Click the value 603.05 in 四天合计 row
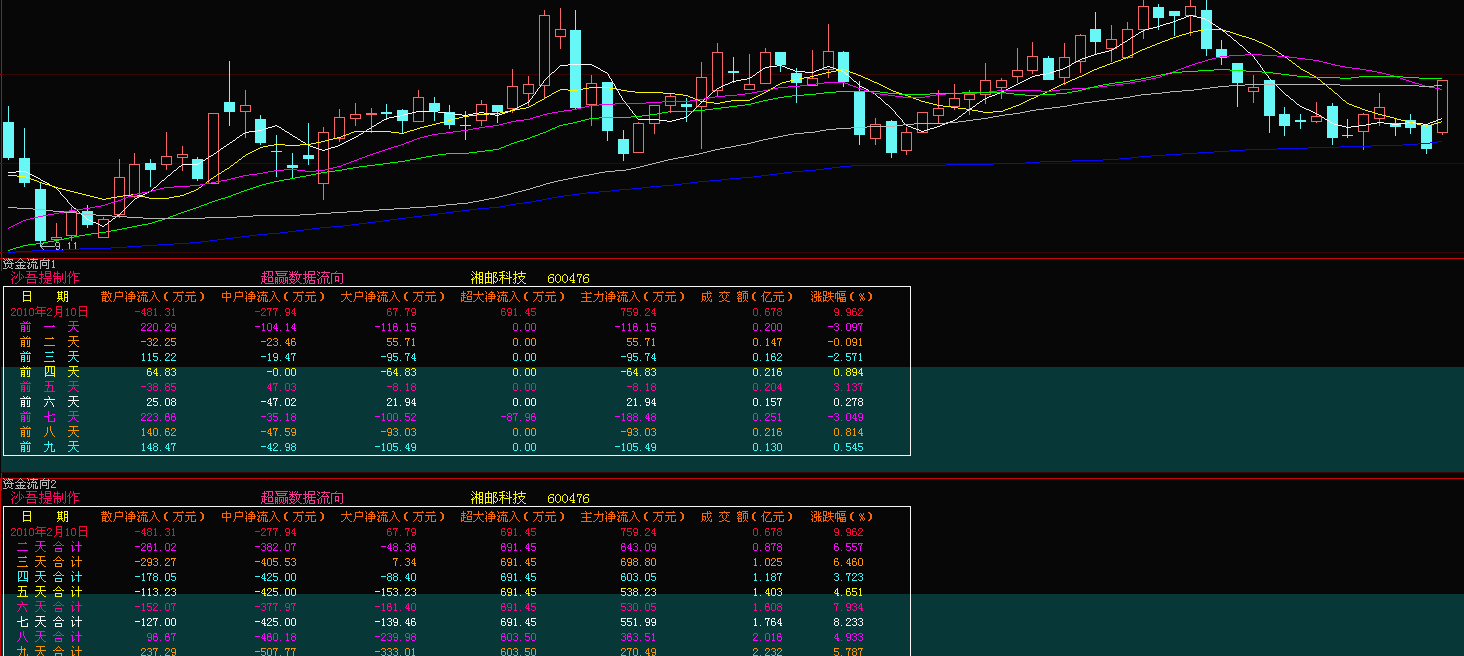This screenshot has width=1464, height=656. click(x=637, y=577)
